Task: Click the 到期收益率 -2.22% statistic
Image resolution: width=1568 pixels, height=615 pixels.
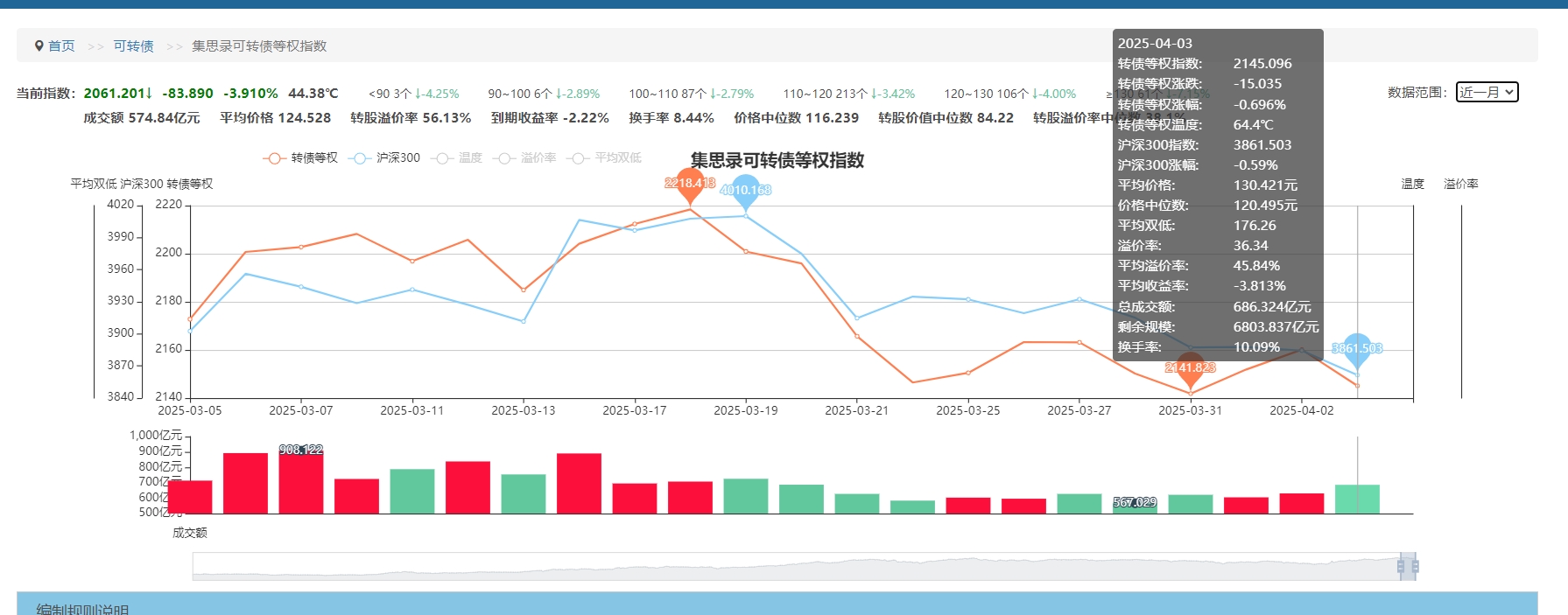Action: click(550, 117)
